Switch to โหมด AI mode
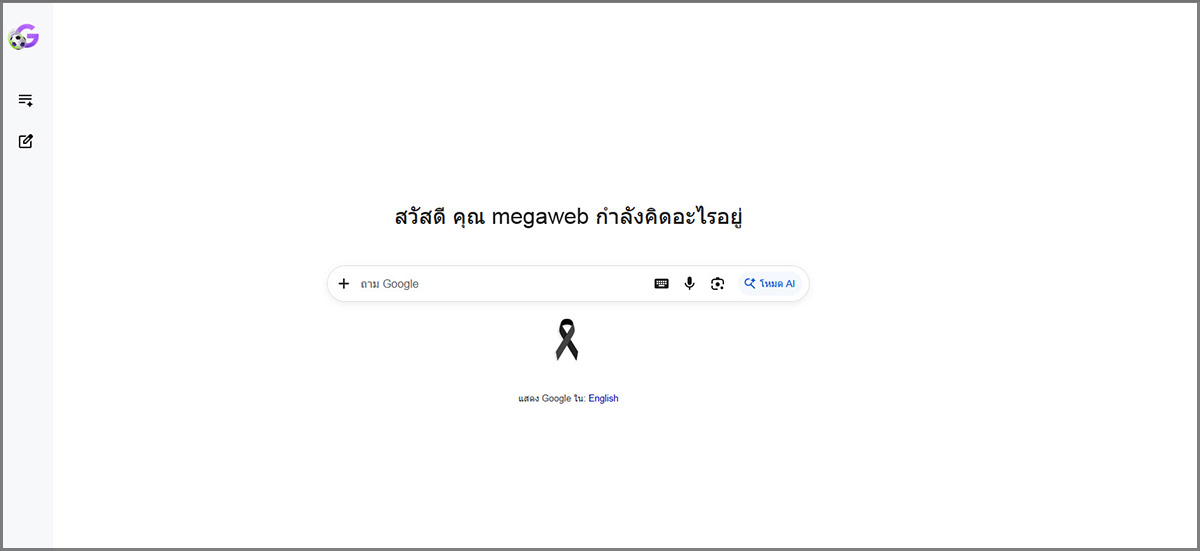Screen dimensions: 1200x551 pos(770,284)
